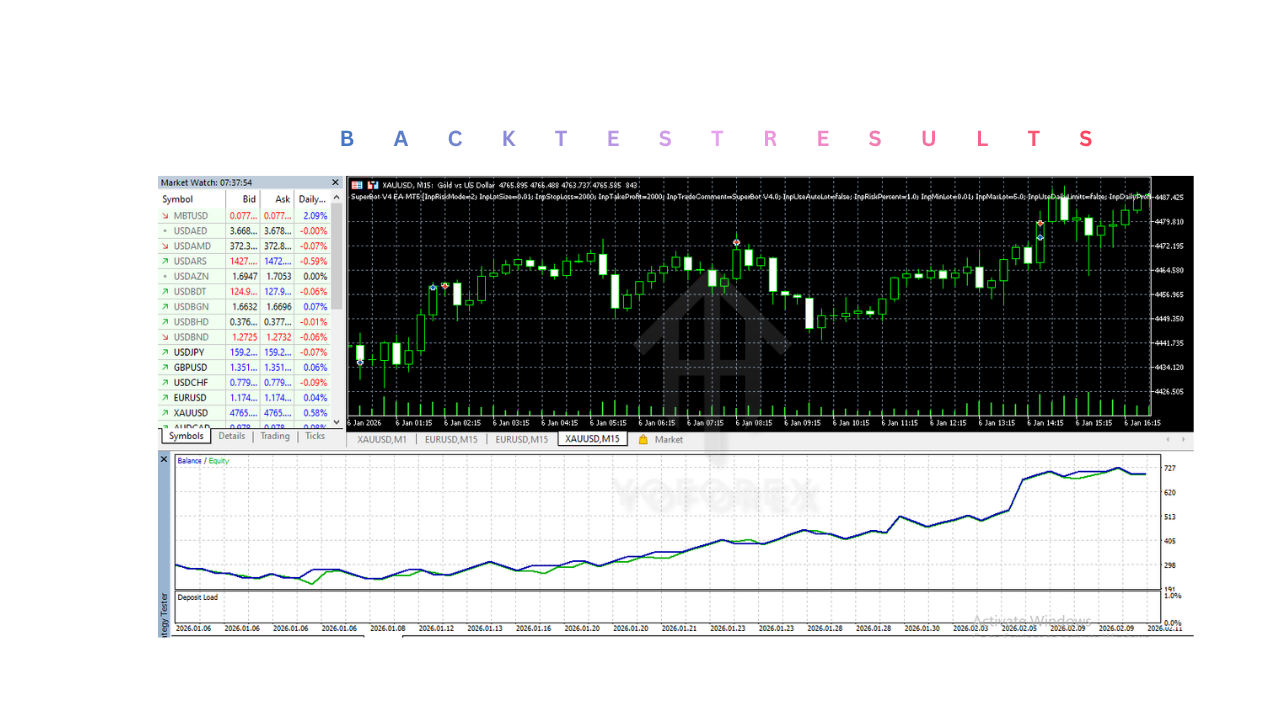Click the Market shopping bag icon
The width and height of the screenshot is (1280, 720).
tap(643, 439)
